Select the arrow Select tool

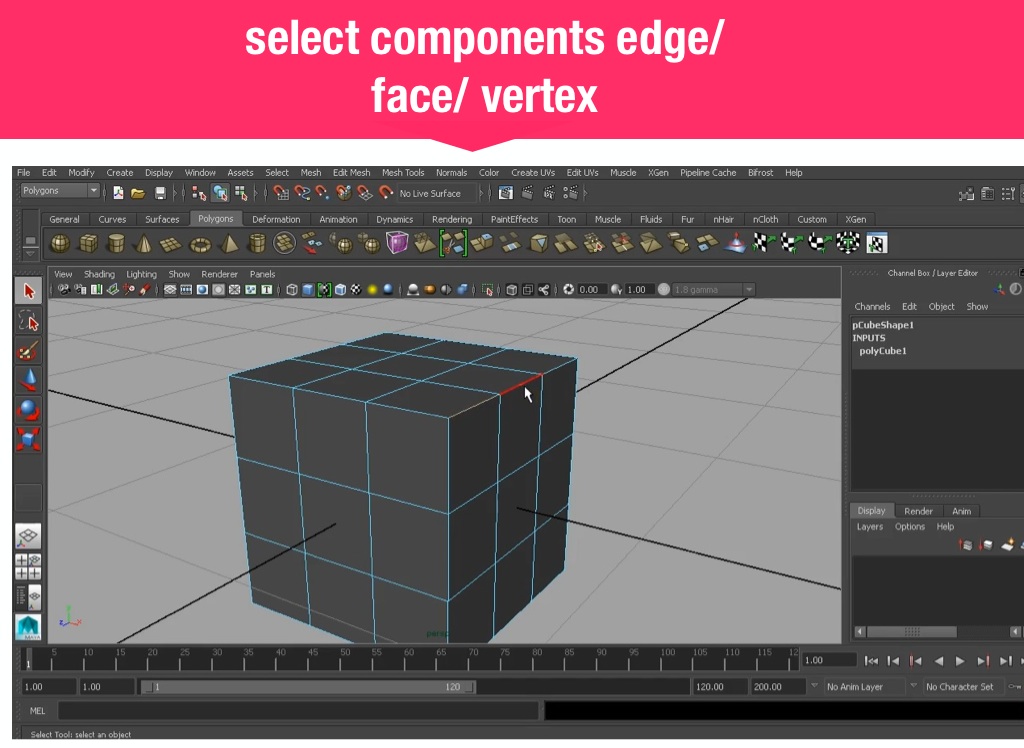tap(28, 291)
